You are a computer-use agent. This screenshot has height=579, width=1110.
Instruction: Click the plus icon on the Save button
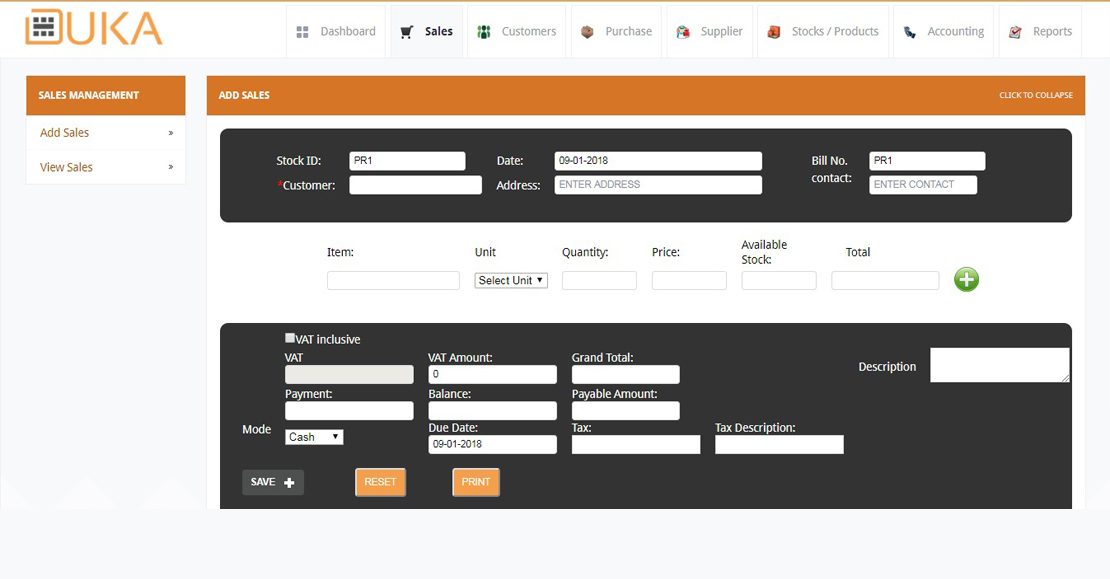289,483
